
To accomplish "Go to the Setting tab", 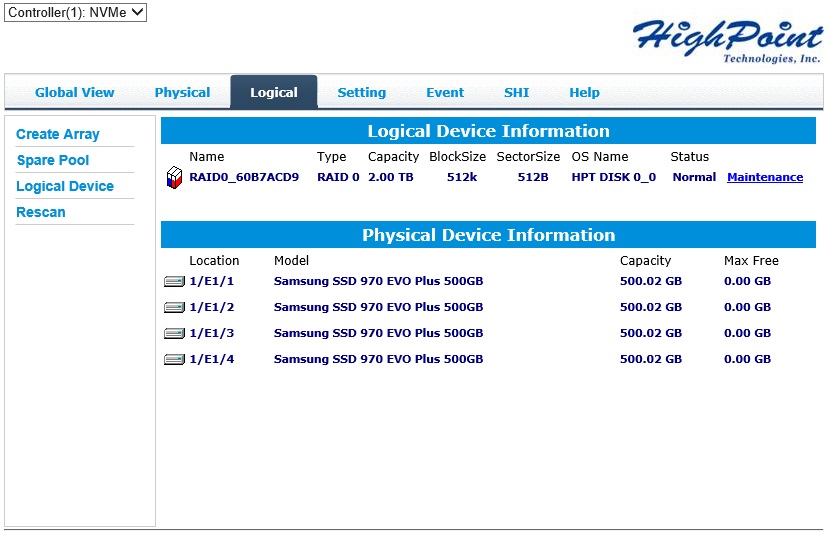I will 361,92.
